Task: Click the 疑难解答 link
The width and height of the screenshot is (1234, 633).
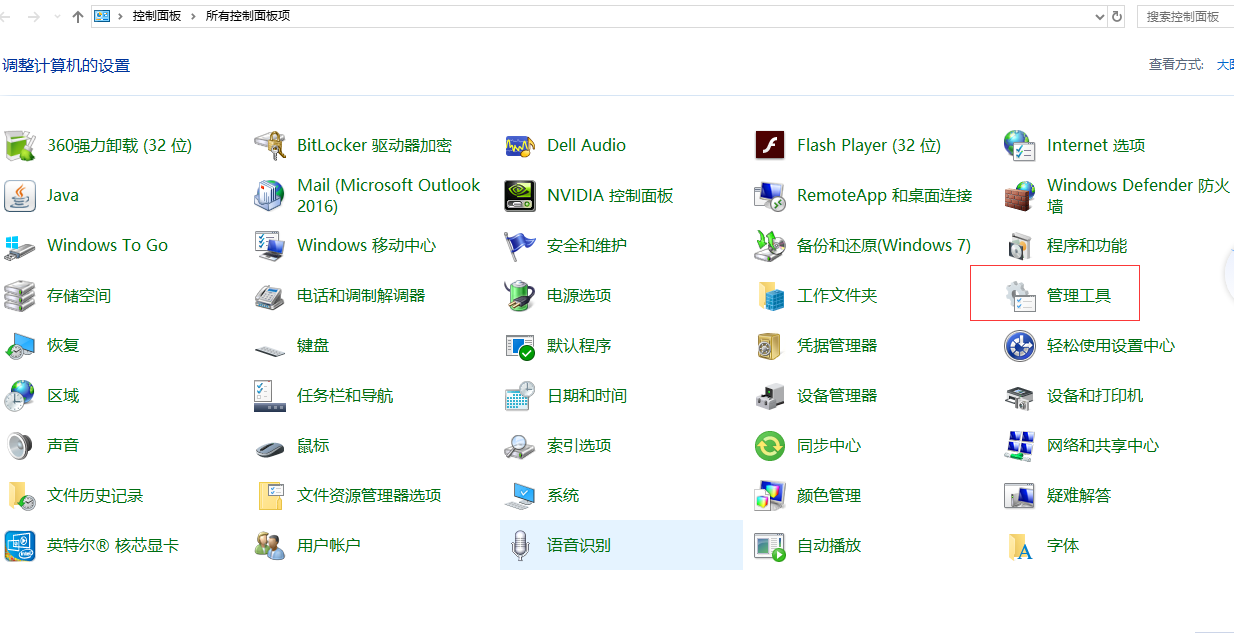Action: (x=1079, y=495)
